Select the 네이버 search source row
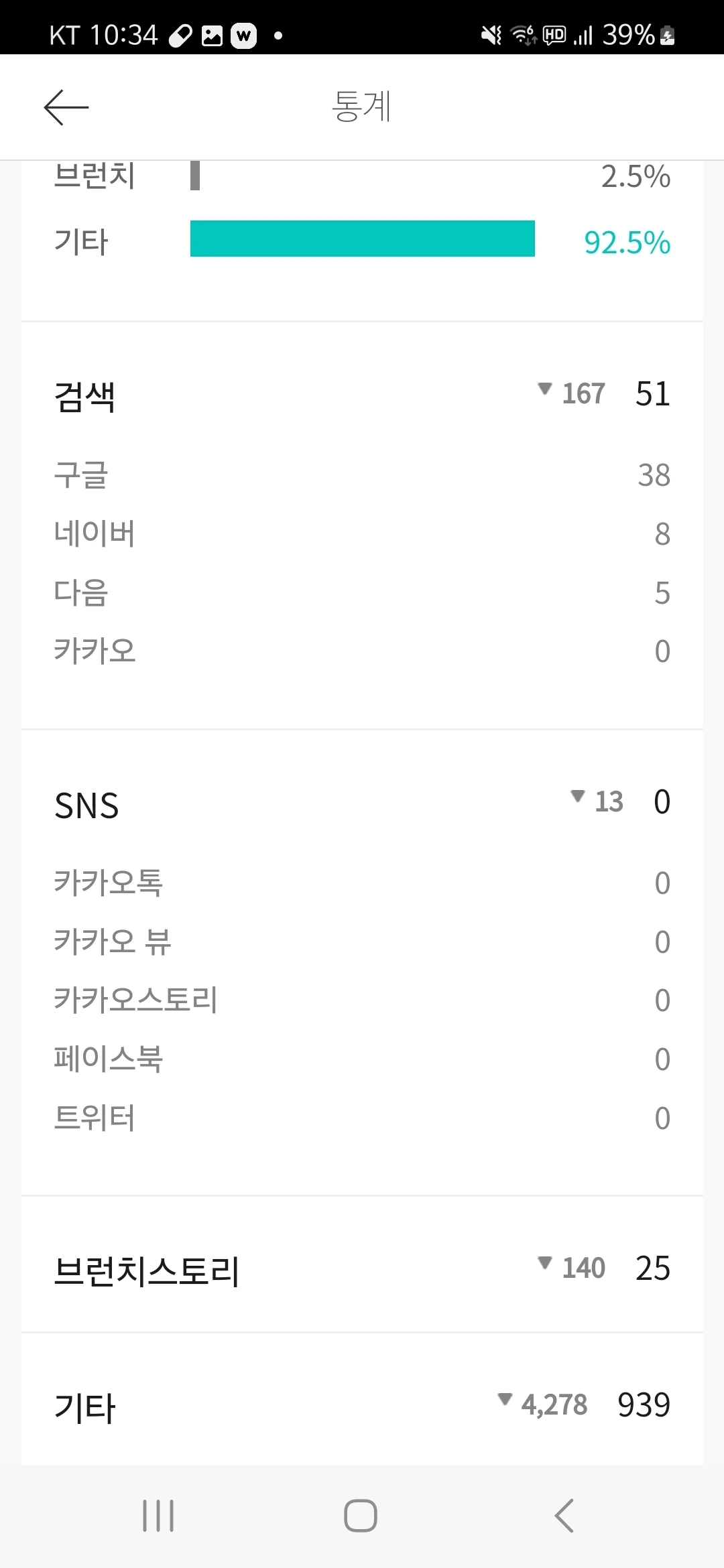 362,534
